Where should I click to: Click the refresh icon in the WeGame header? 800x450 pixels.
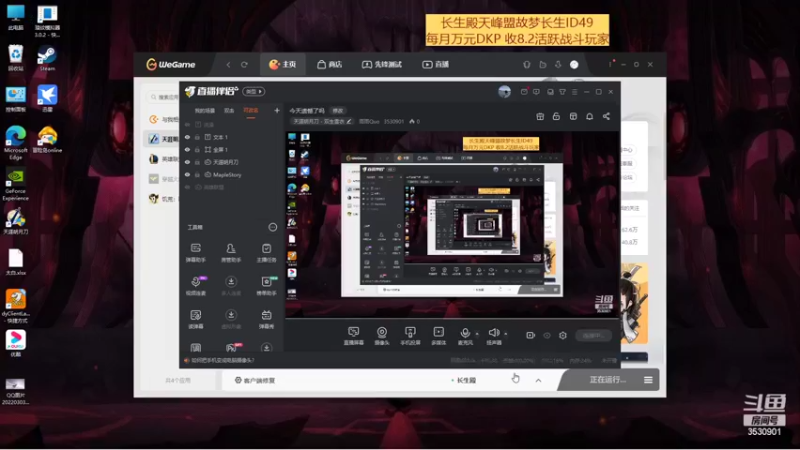coord(244,65)
